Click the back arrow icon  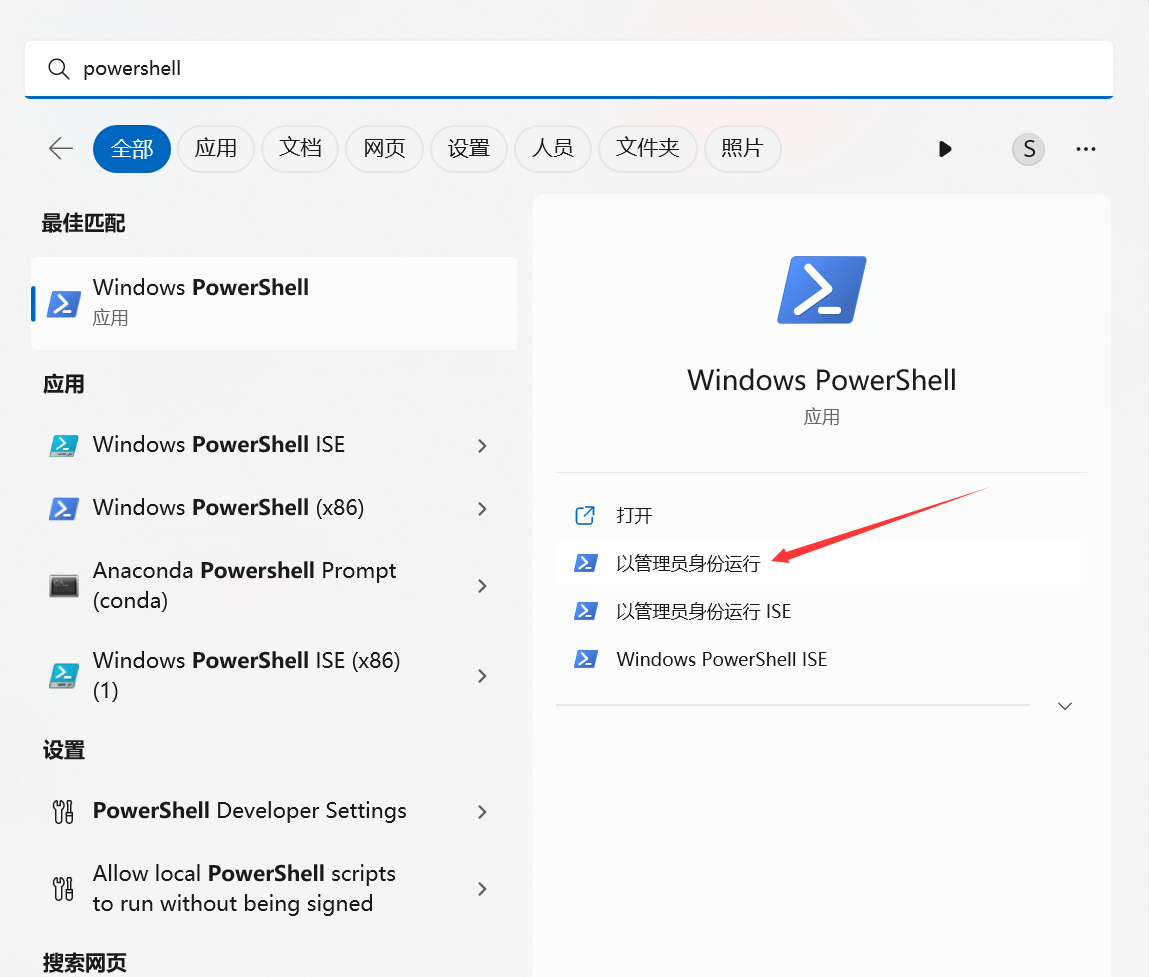click(61, 149)
